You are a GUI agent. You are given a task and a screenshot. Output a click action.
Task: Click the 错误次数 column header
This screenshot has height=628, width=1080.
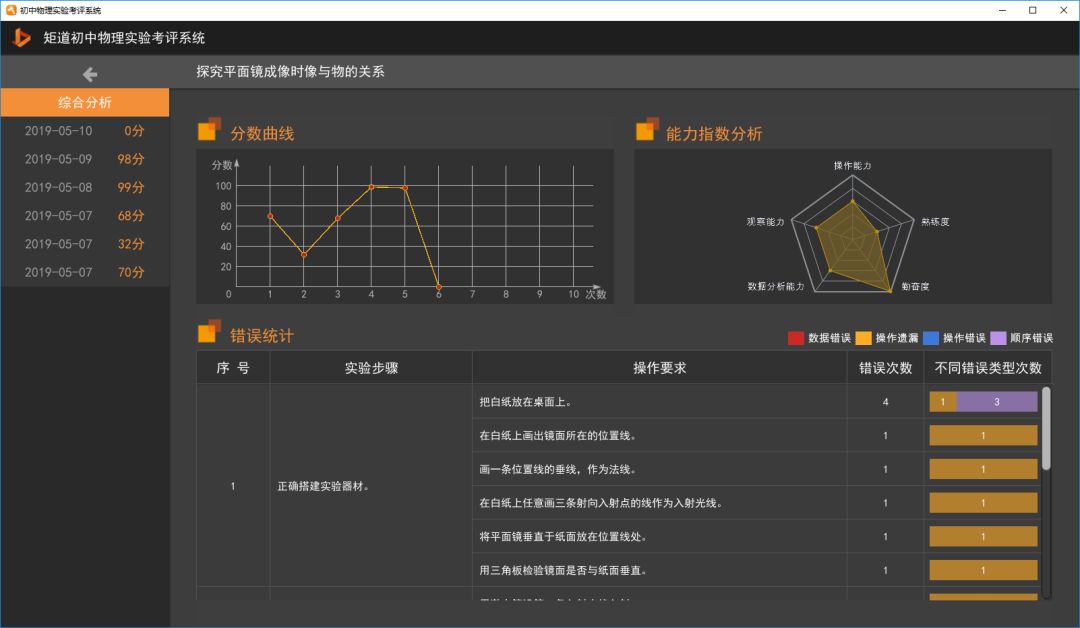(885, 368)
